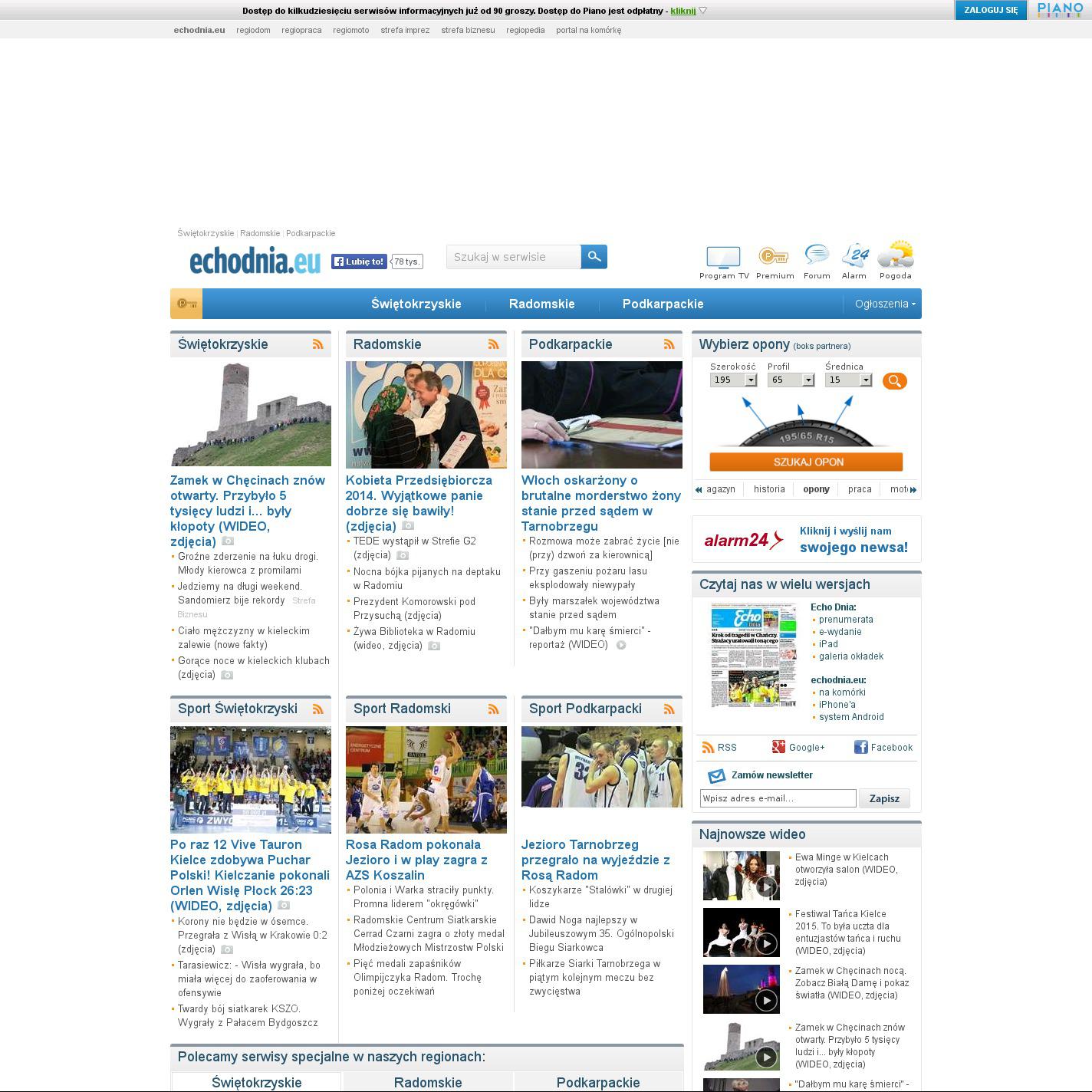The image size is (1092, 1092).
Task: Expand the Piano access info arrow
Action: (703, 11)
